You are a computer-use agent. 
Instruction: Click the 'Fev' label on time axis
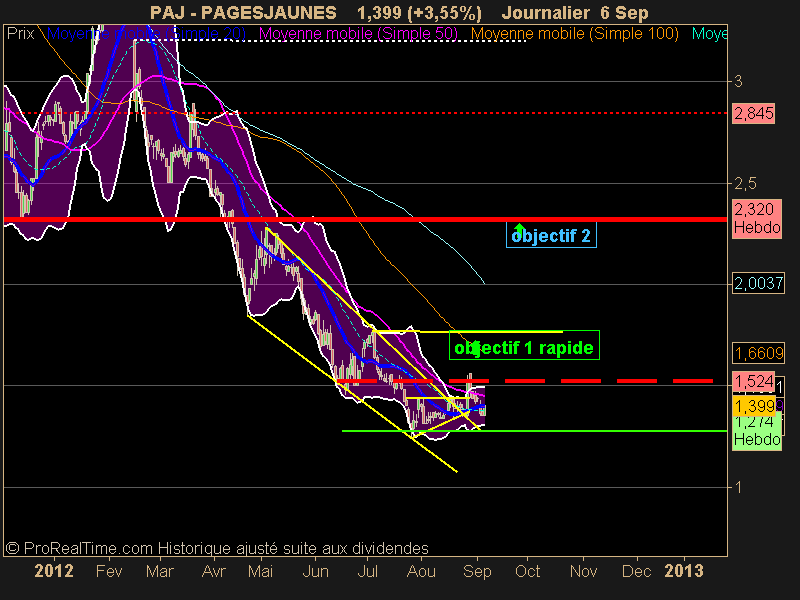109,571
